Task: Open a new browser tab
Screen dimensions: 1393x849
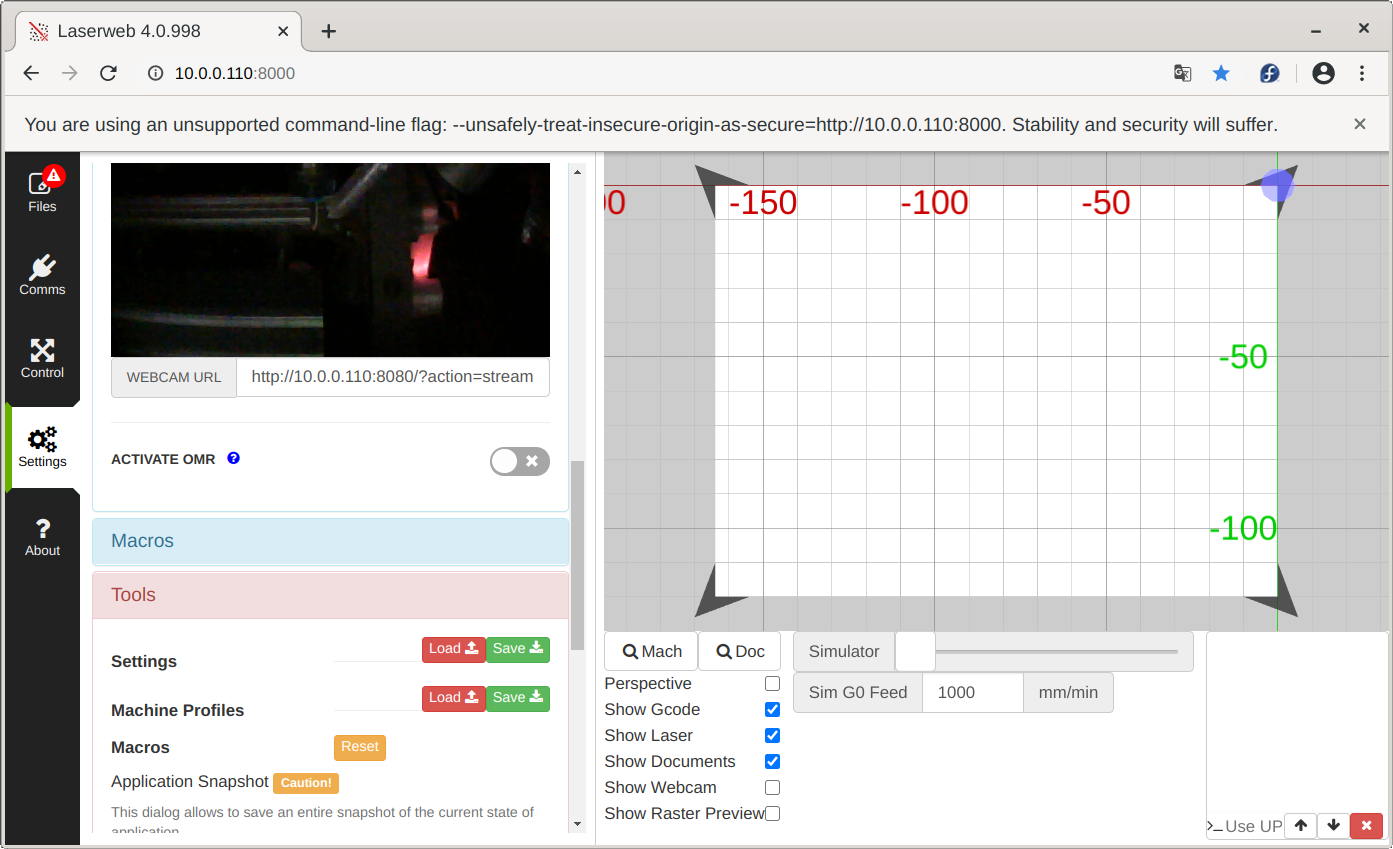Action: tap(328, 31)
